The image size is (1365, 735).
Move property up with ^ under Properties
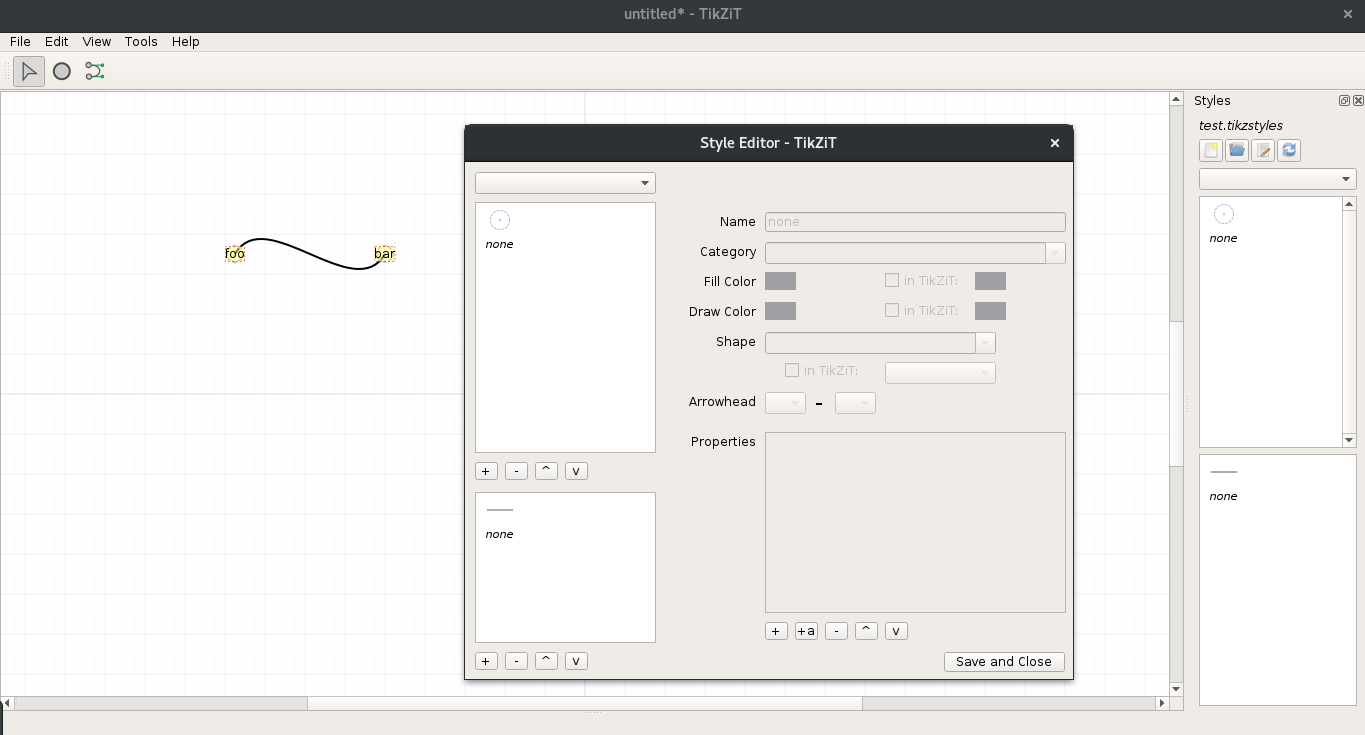[867, 631]
